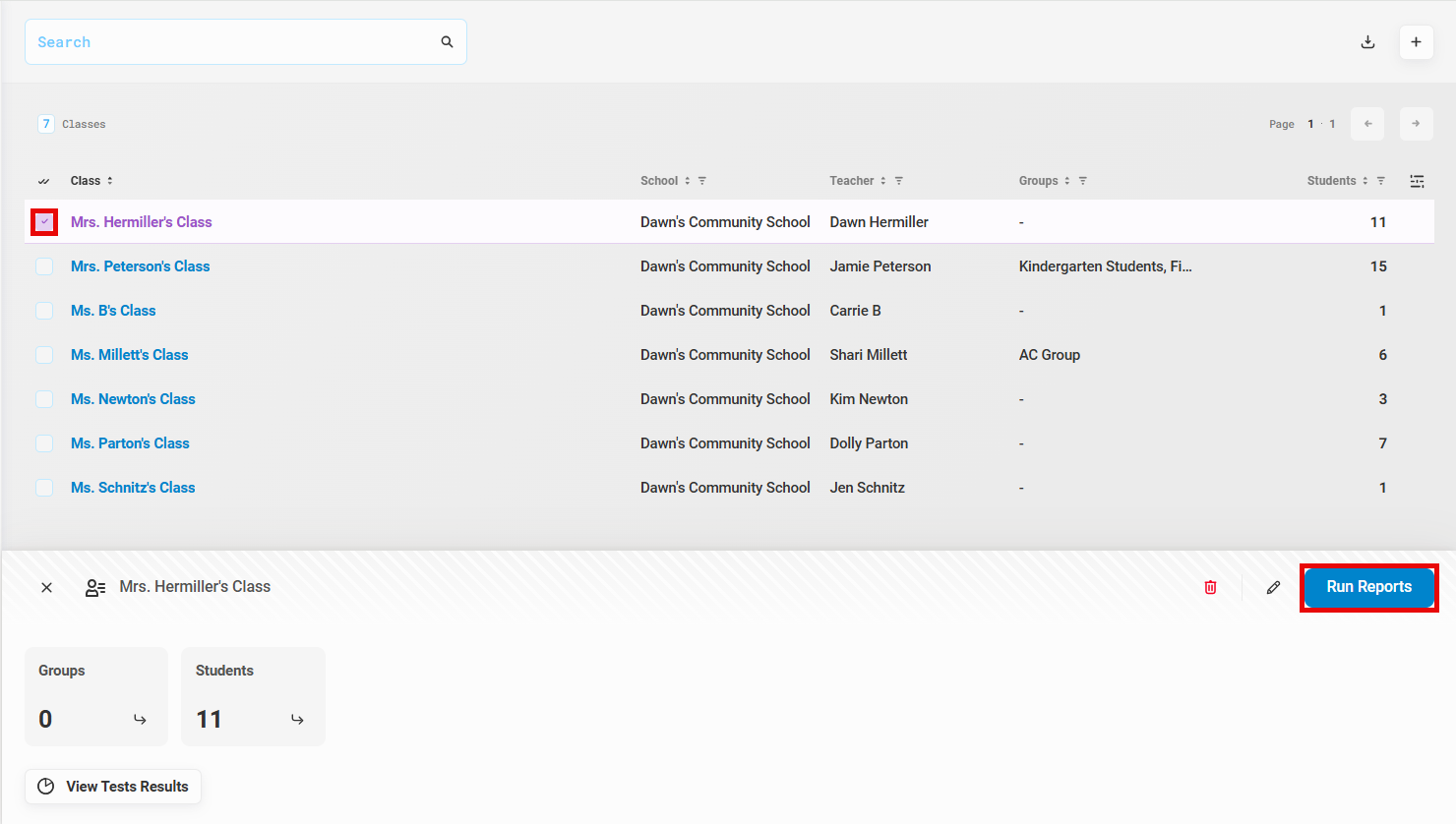Open the Groups card arrow icon
Viewport: 1456px width, 824px height.
[x=140, y=720]
